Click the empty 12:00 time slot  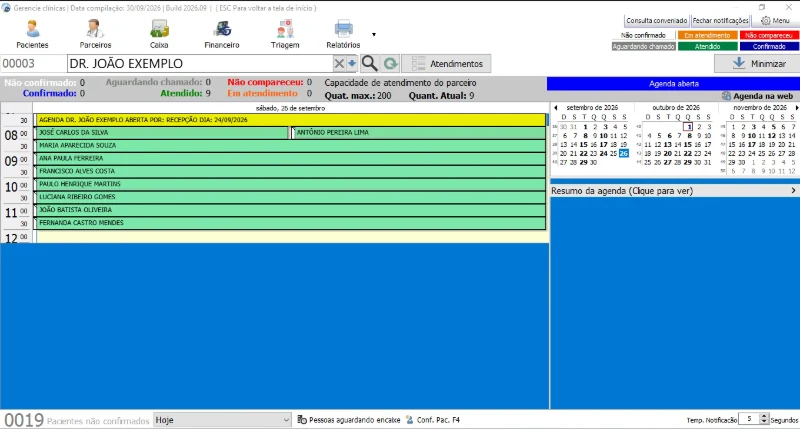click(291, 237)
